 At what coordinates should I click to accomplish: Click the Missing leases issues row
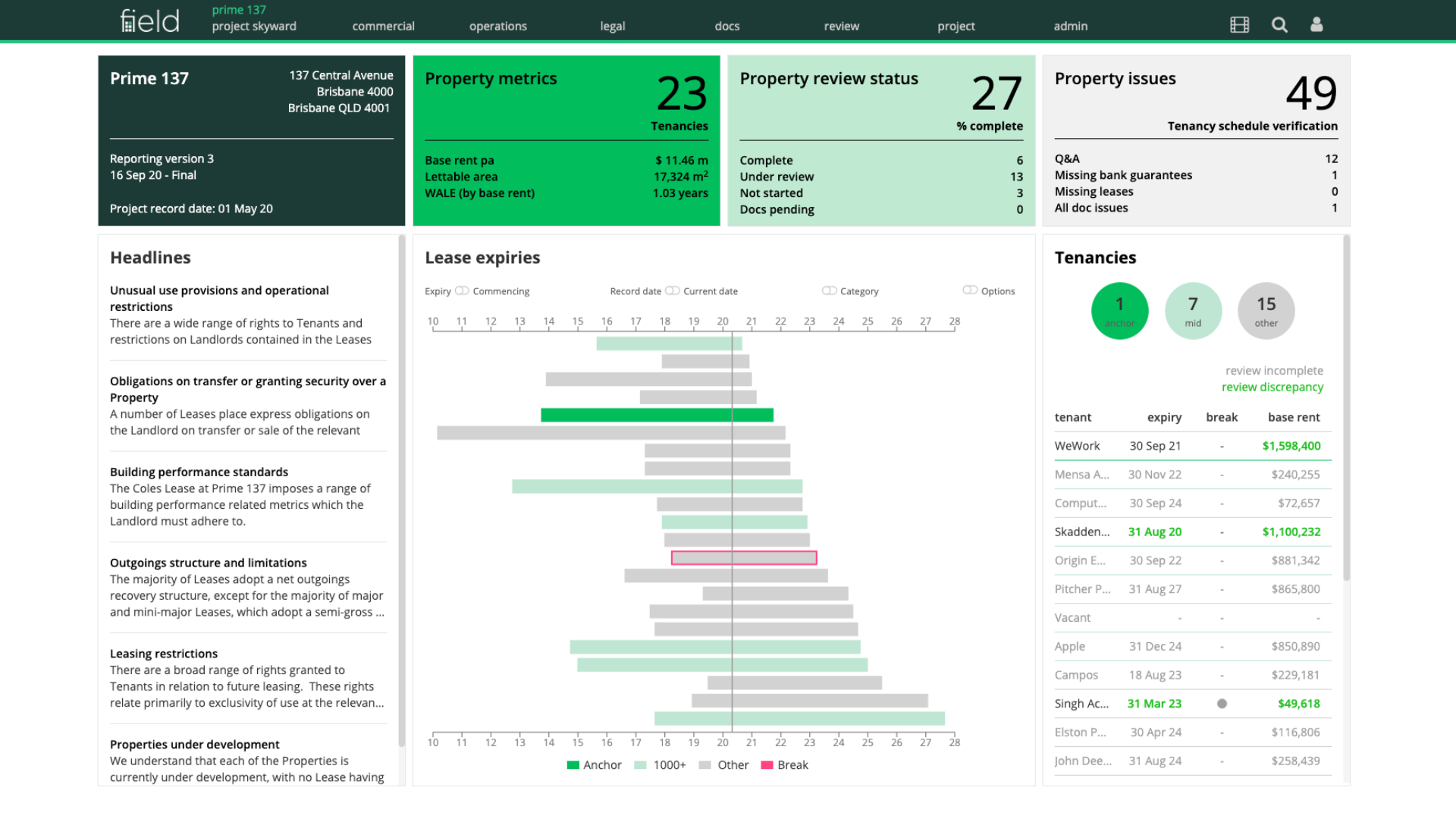(1196, 192)
